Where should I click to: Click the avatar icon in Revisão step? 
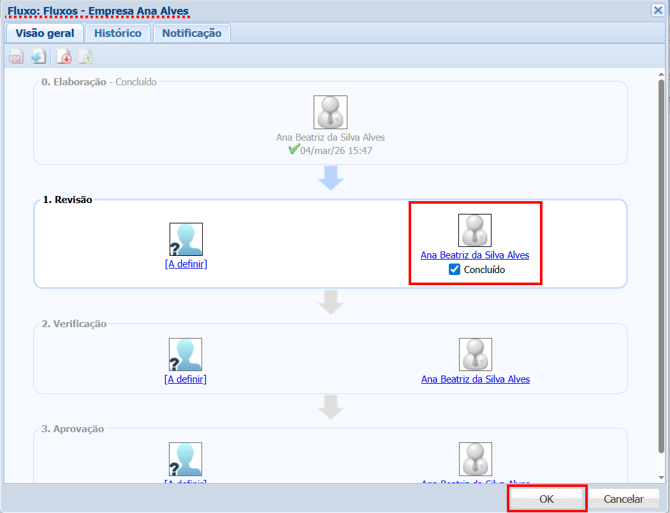point(475,230)
